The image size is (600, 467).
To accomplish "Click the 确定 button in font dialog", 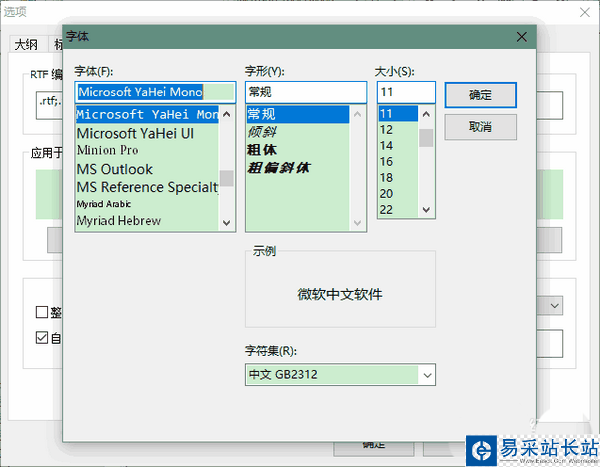I will click(x=480, y=95).
